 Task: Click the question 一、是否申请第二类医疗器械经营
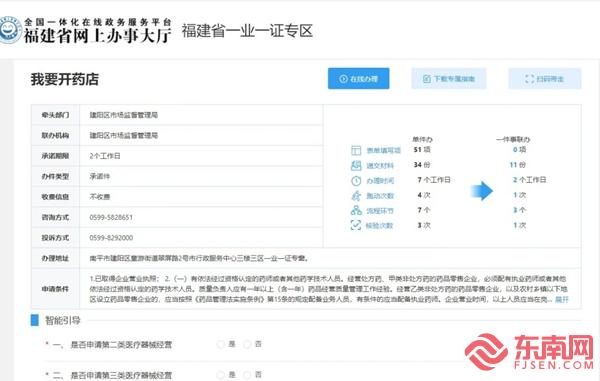tap(112, 345)
